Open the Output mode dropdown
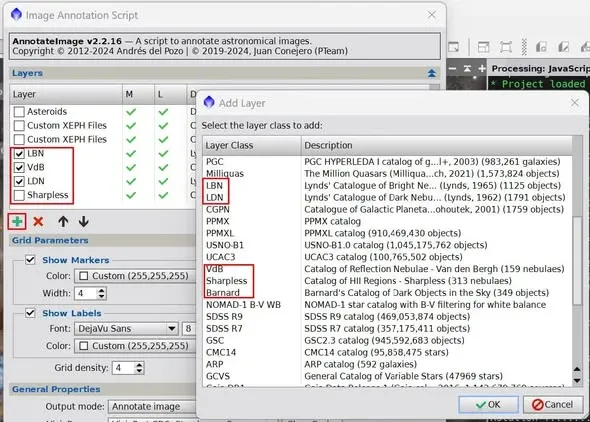The image size is (590, 422). [152, 407]
